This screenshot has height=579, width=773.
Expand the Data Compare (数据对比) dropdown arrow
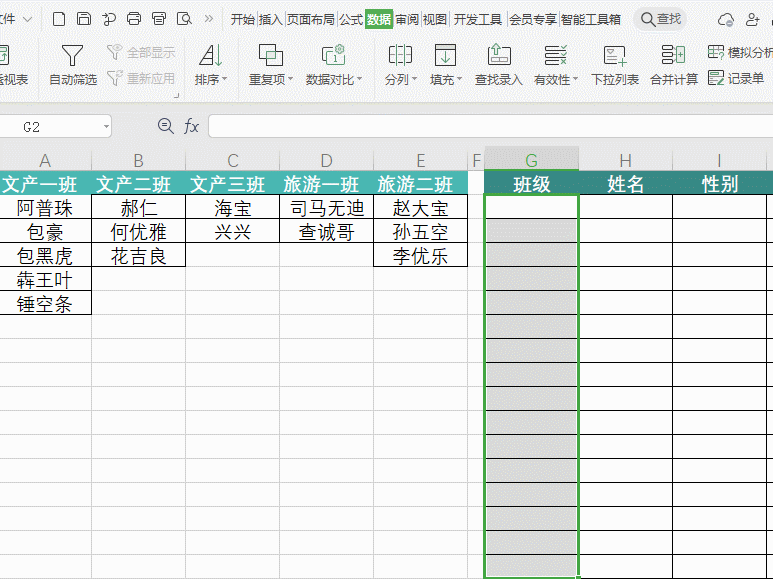pyautogui.click(x=359, y=79)
